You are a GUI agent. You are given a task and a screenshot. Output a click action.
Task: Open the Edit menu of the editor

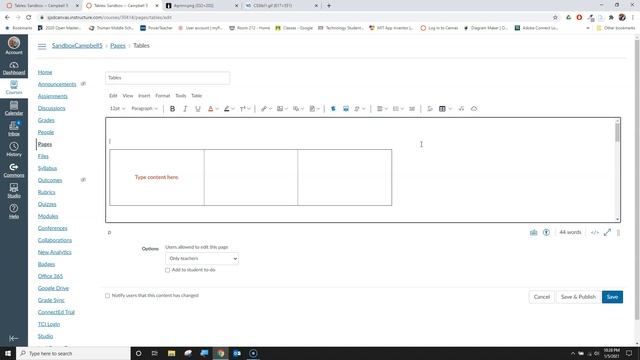click(113, 96)
